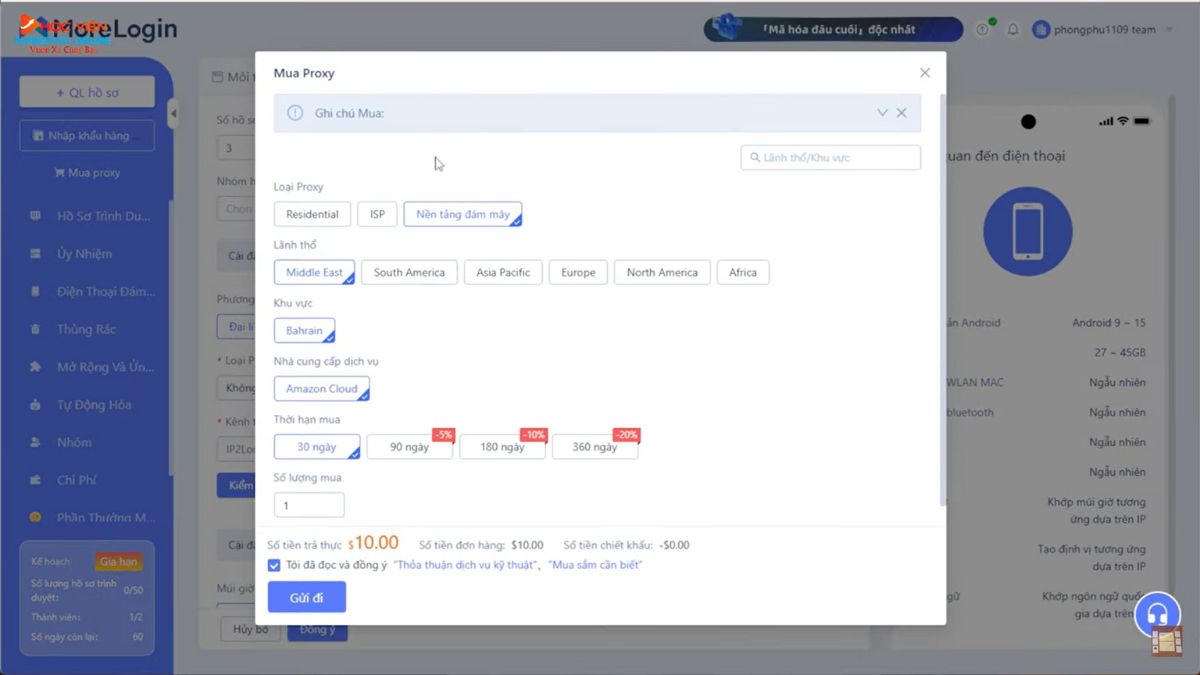Pick the 180 ngày purchase term
Viewport: 1200px width, 675px height.
[x=502, y=447]
